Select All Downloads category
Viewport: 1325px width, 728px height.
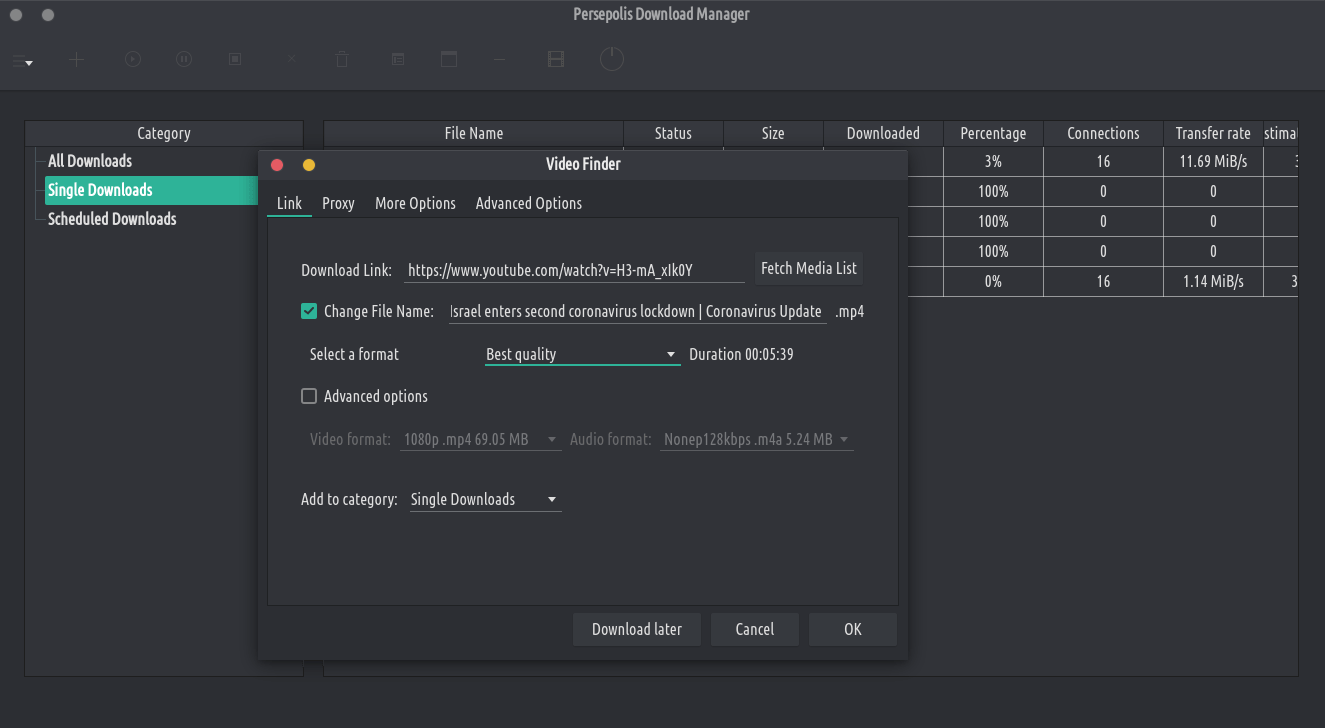click(90, 161)
